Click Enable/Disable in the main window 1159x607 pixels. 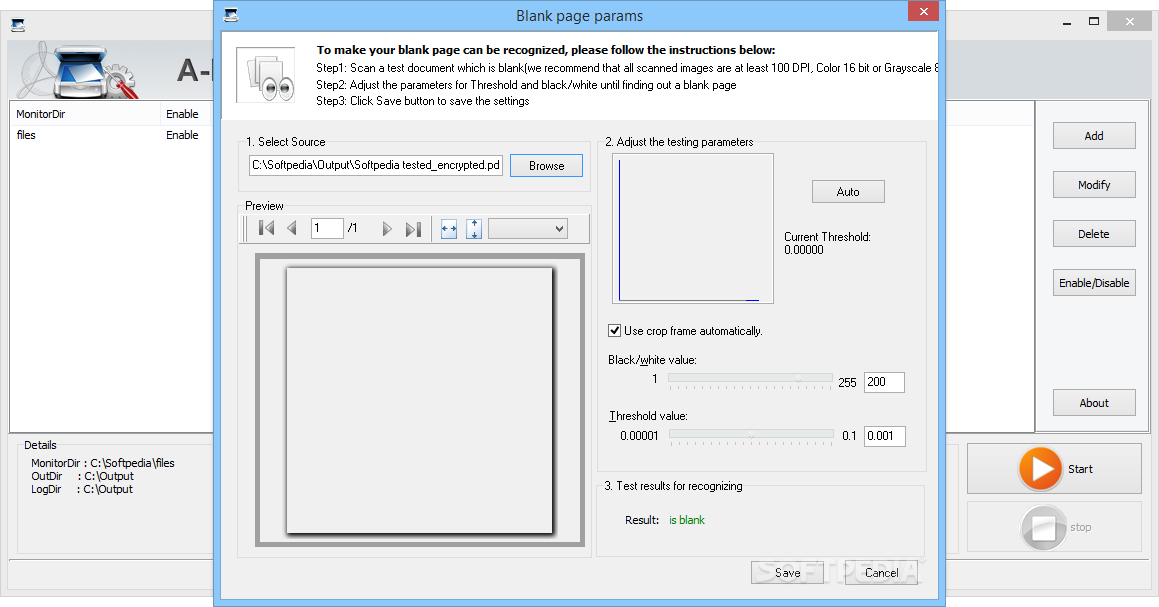[x=1094, y=282]
